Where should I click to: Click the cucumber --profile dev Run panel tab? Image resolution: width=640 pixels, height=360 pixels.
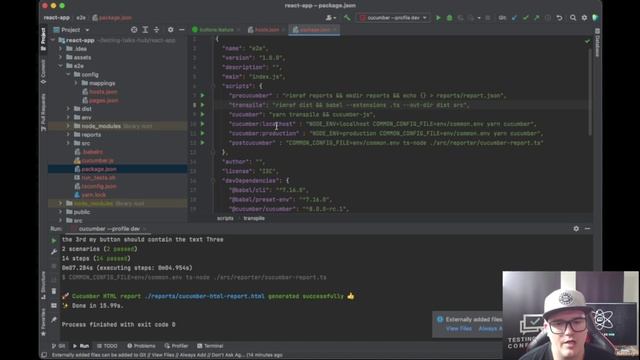(109, 229)
